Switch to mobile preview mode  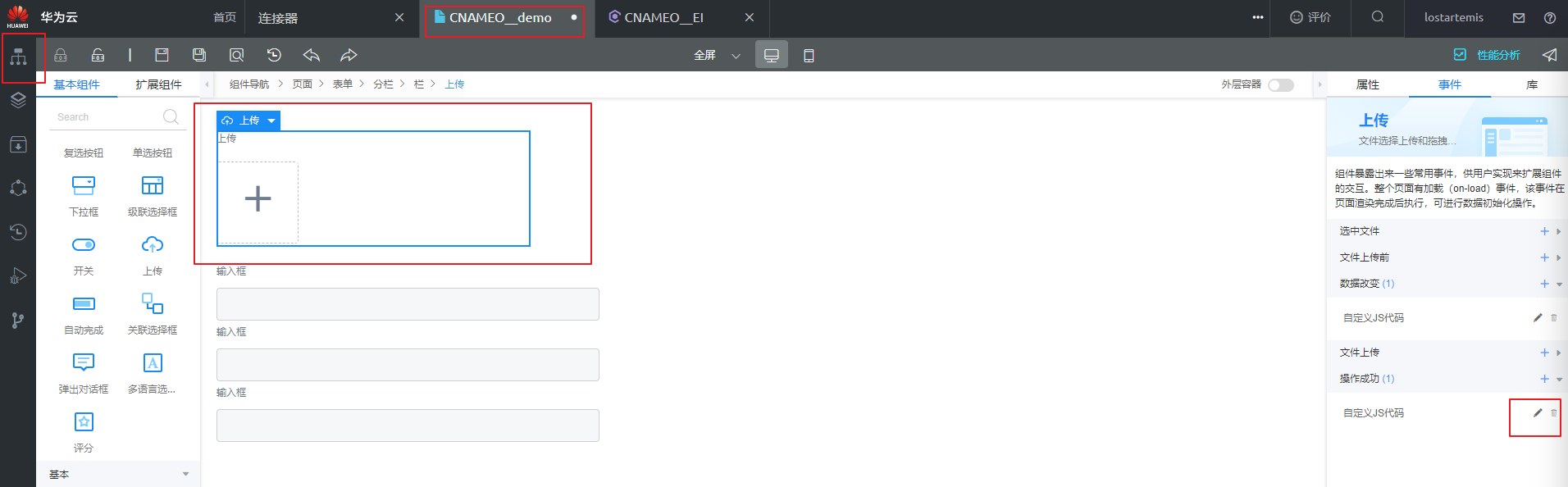[809, 55]
